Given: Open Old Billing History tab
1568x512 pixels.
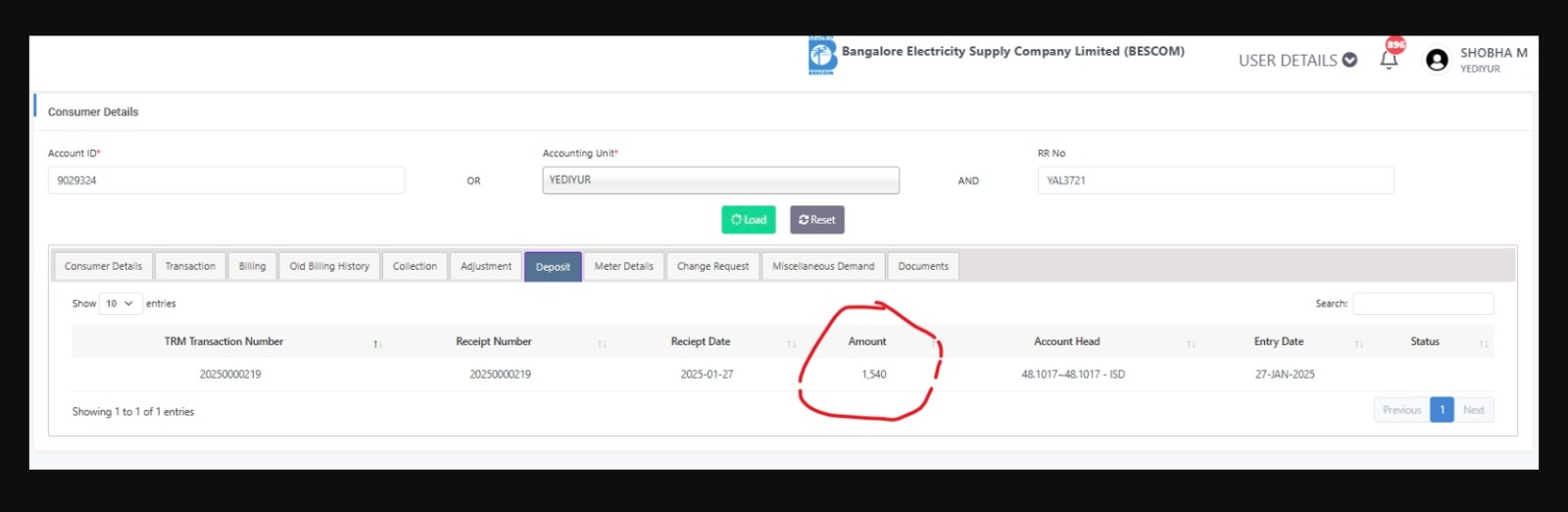Looking at the screenshot, I should coord(329,267).
